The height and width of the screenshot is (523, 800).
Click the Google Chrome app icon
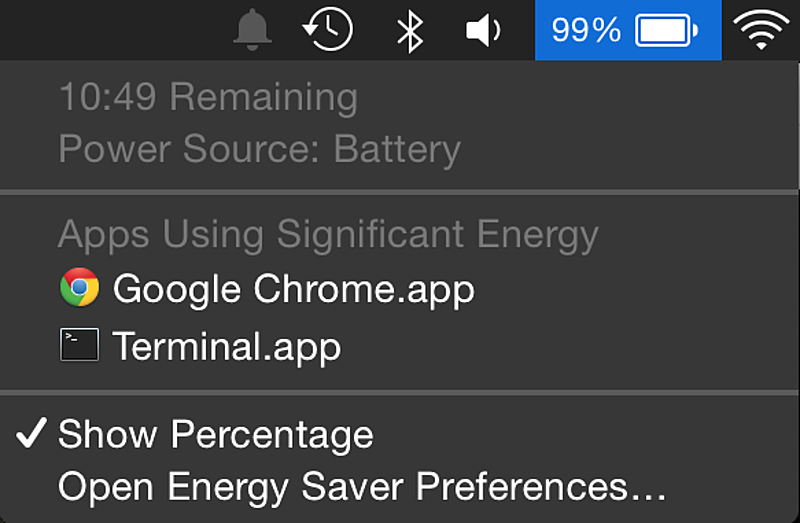[x=80, y=287]
